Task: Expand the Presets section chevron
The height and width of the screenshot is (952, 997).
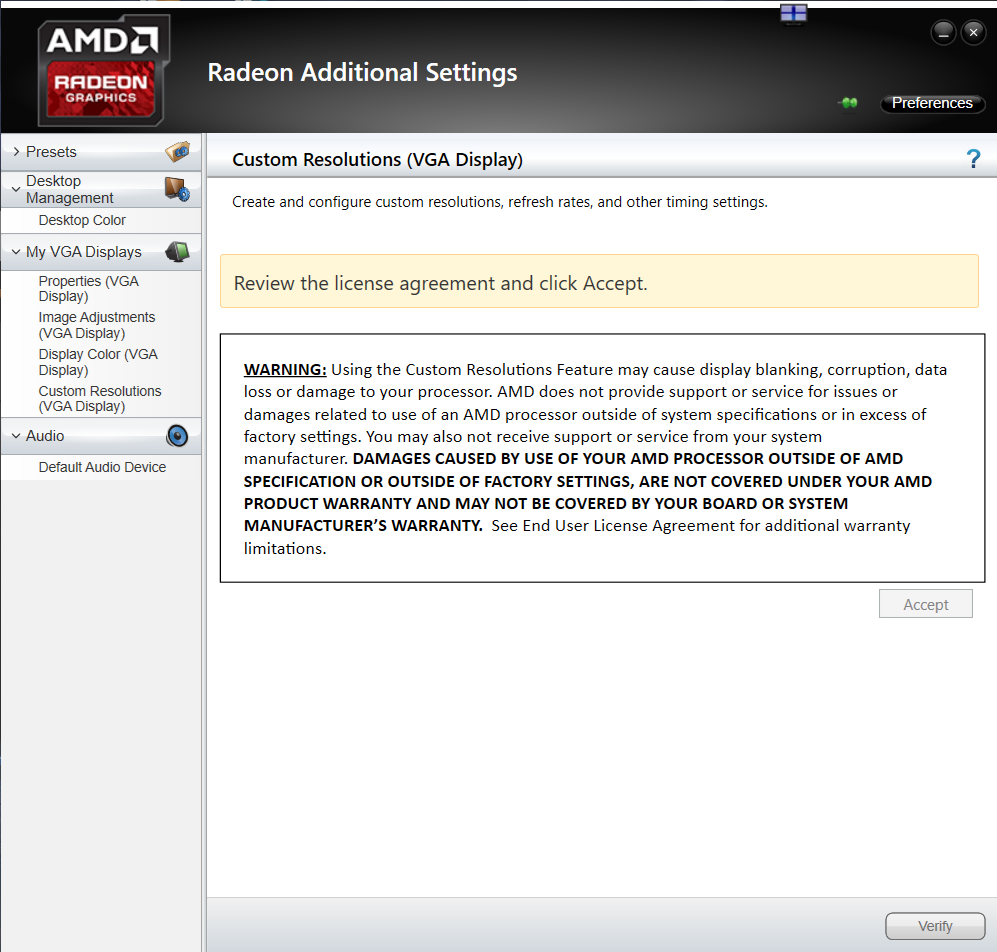Action: [x=17, y=151]
